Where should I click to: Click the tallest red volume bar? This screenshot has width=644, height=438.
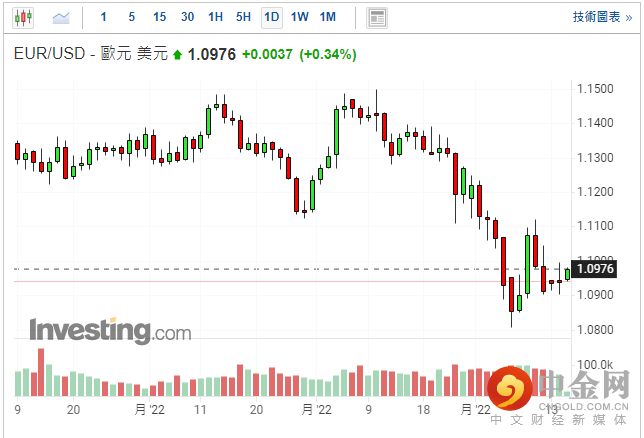click(41, 372)
